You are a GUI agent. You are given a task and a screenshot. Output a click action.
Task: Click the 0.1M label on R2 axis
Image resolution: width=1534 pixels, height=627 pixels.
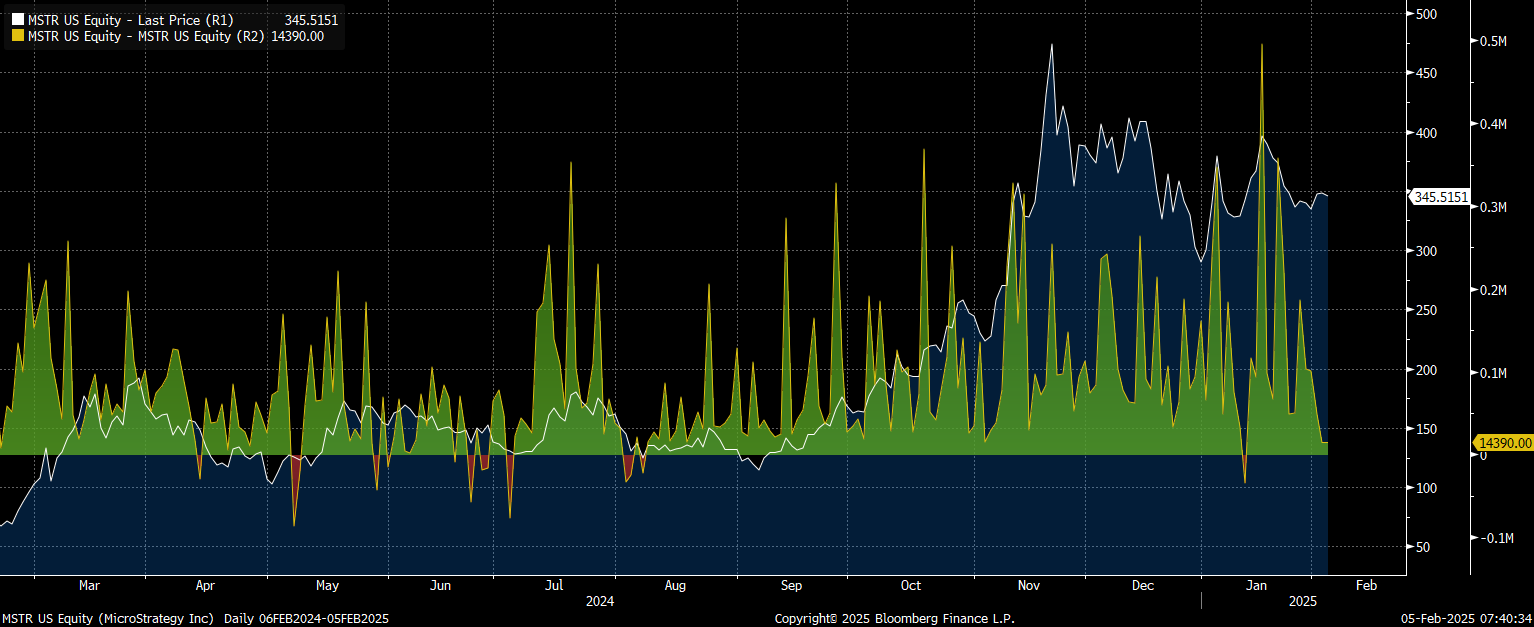(x=1493, y=373)
